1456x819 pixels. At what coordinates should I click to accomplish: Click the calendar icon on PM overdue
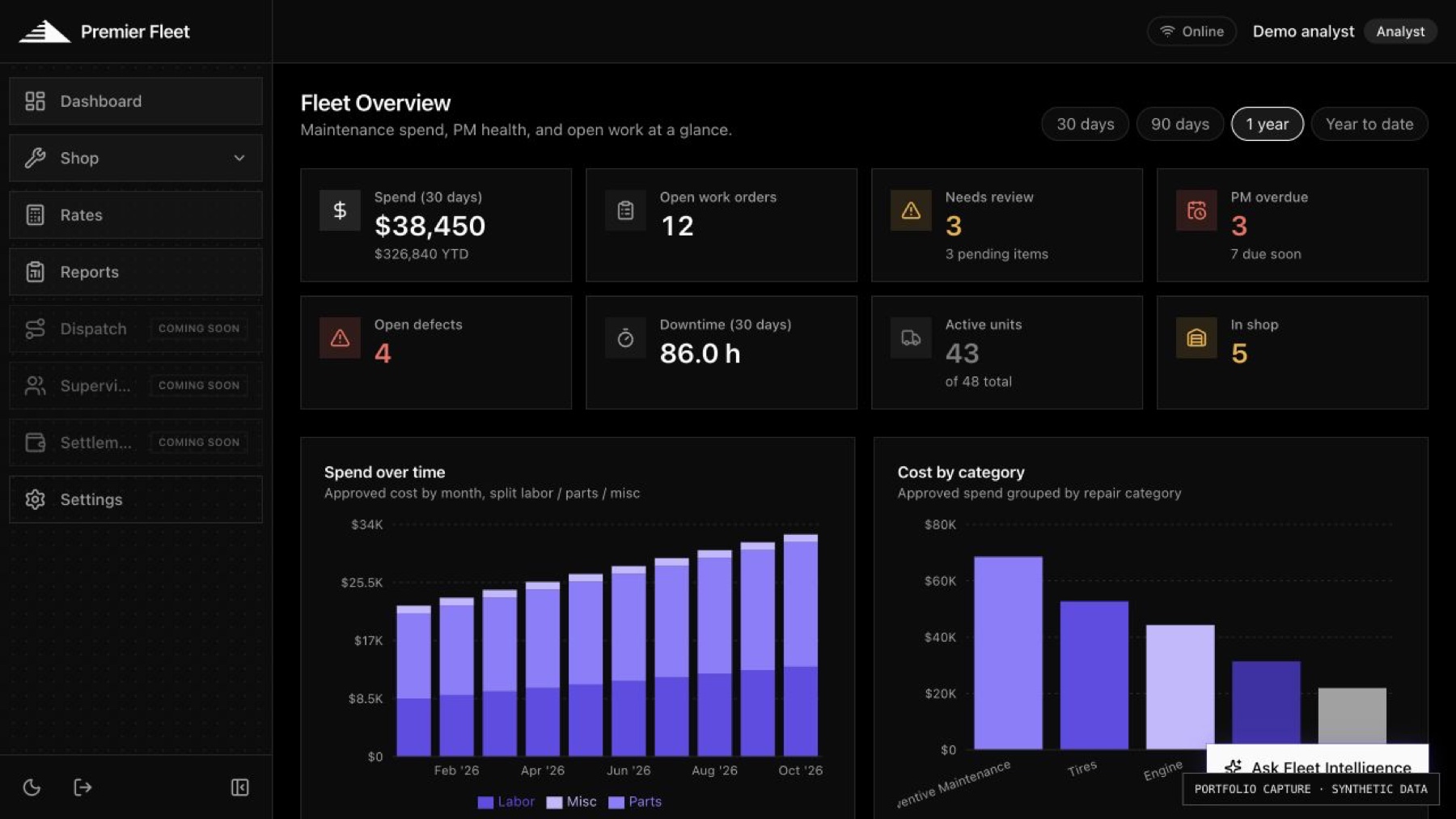1196,210
